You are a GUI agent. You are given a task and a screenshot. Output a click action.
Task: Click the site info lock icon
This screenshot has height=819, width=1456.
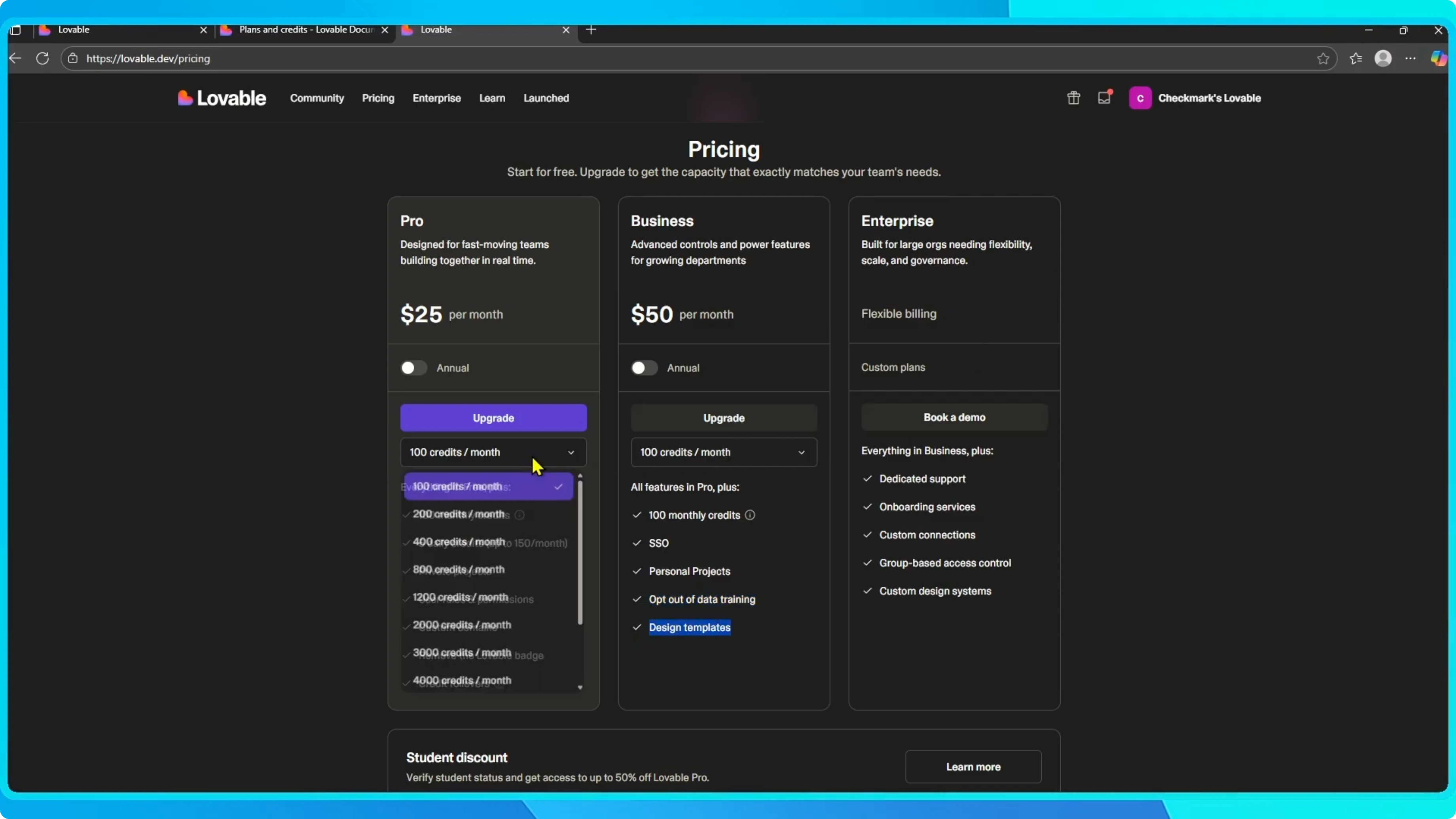tap(73, 58)
